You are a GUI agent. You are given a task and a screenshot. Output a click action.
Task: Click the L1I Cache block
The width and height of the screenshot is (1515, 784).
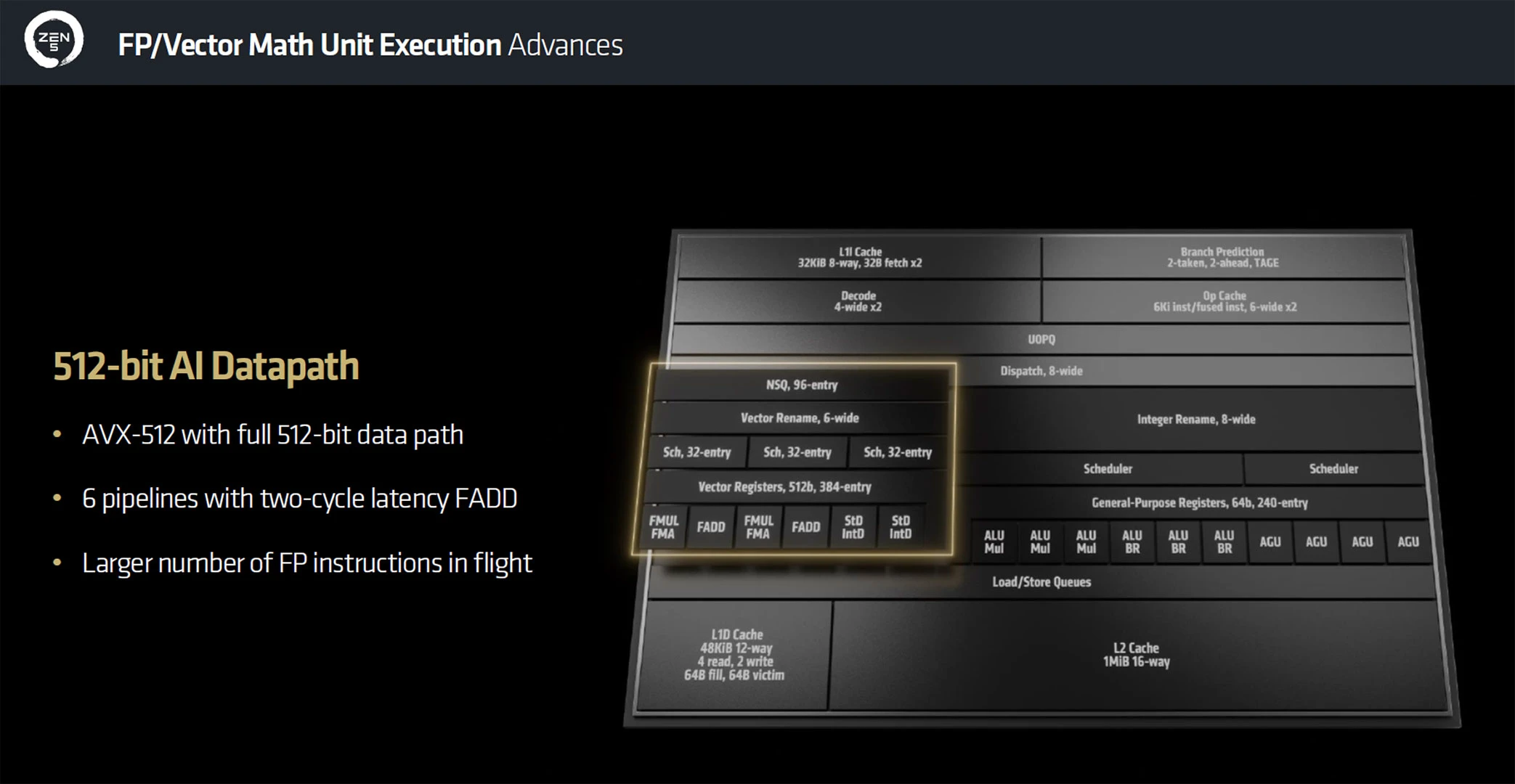(x=859, y=258)
